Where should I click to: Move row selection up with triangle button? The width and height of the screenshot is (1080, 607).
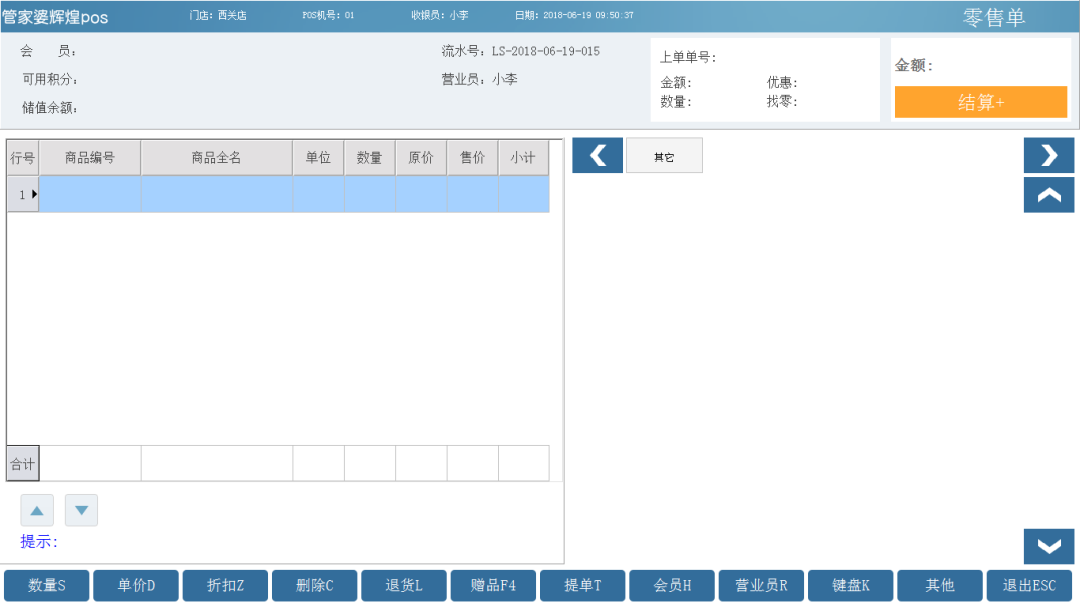[x=37, y=510]
